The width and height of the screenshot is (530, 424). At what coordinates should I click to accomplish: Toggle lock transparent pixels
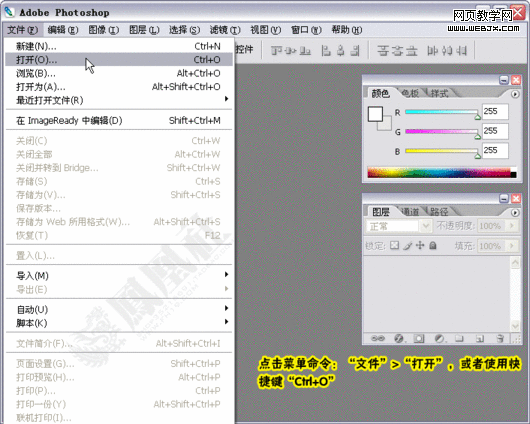(394, 245)
